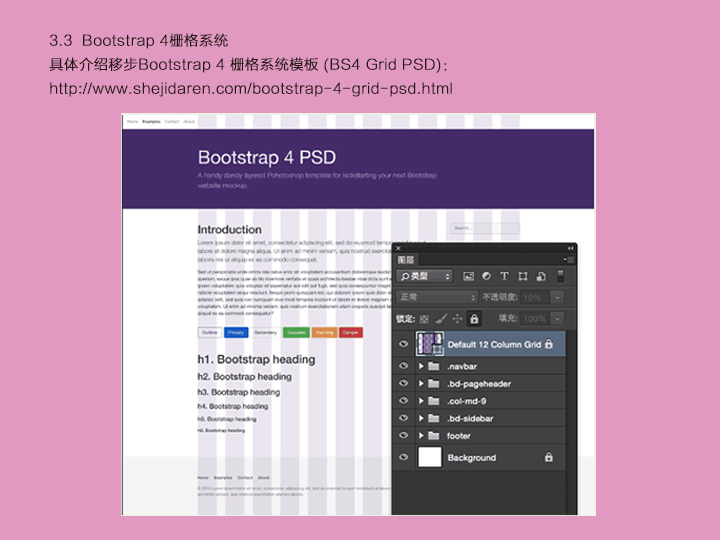Select the 图层 panel tab

click(406, 260)
